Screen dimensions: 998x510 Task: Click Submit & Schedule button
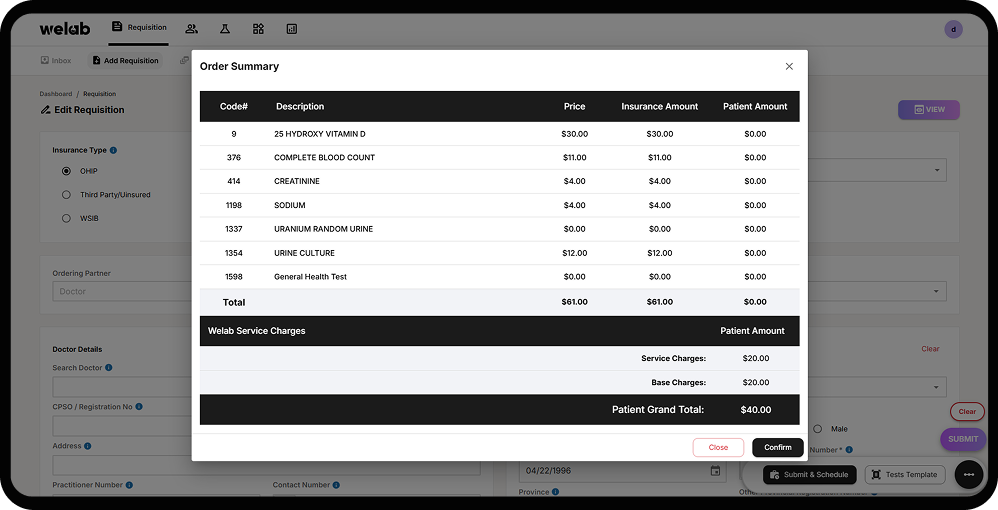coord(810,475)
